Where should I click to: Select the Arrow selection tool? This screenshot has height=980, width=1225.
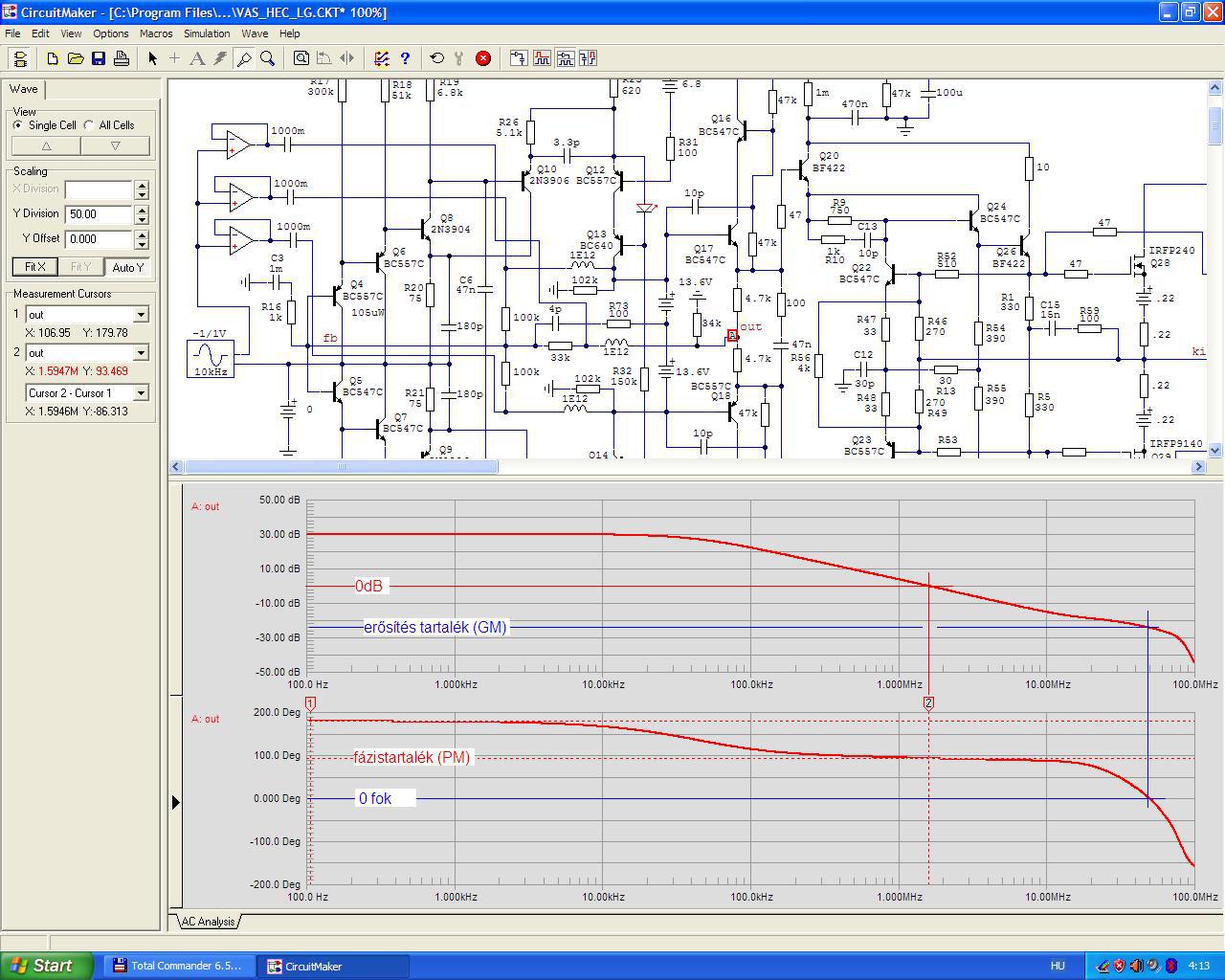[x=152, y=58]
